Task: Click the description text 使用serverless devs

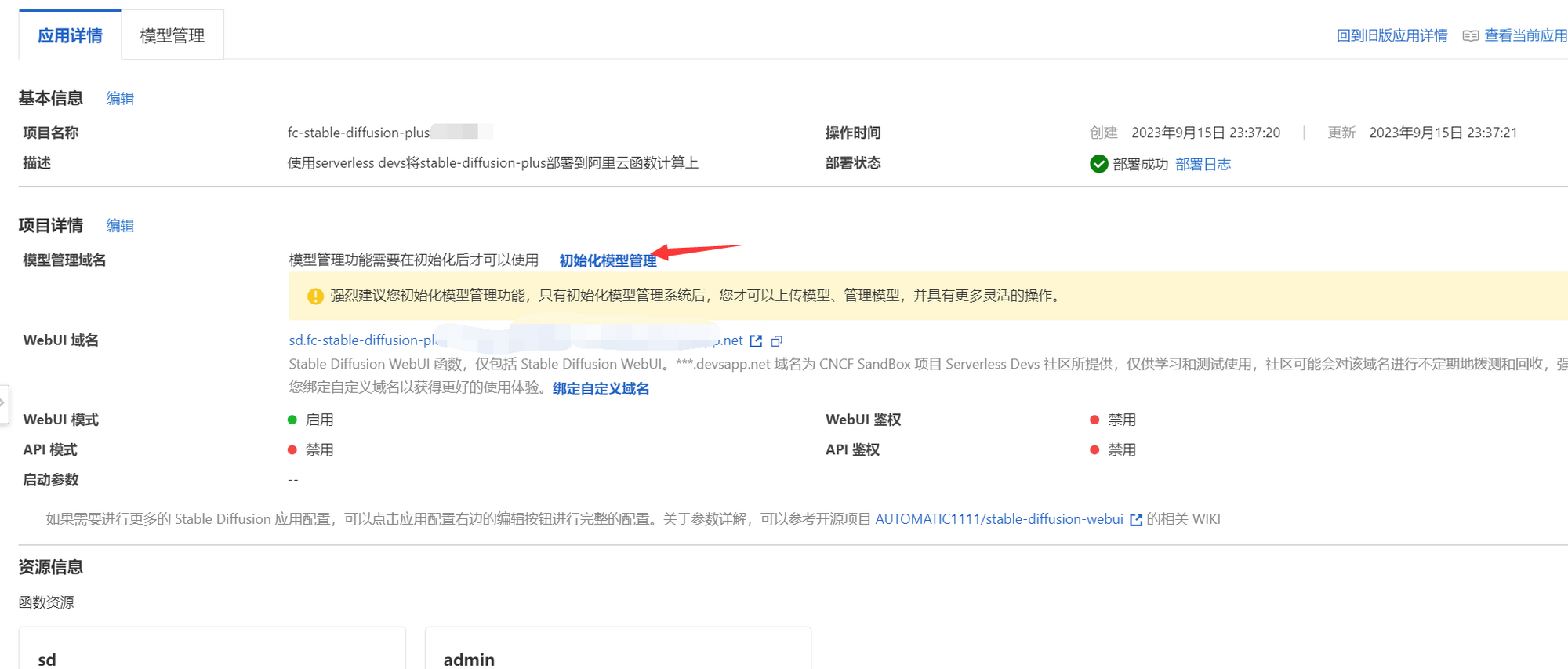Action: [493, 163]
